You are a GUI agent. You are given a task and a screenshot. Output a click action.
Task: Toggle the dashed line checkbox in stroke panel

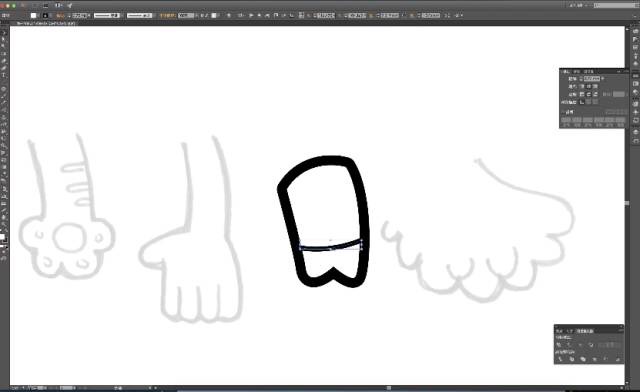coord(562,112)
